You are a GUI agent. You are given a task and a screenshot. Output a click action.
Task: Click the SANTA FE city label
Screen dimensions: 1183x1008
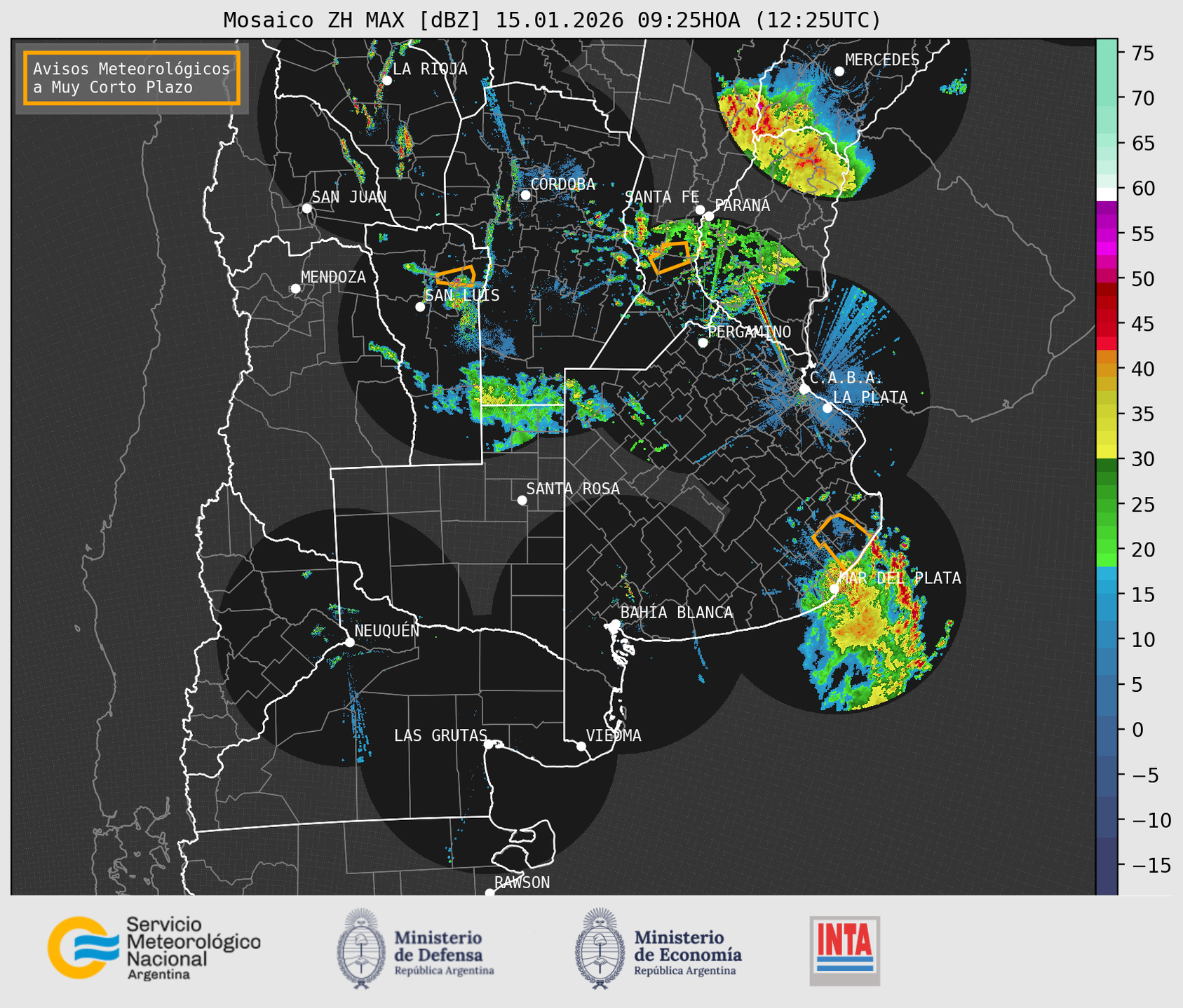pos(663,197)
